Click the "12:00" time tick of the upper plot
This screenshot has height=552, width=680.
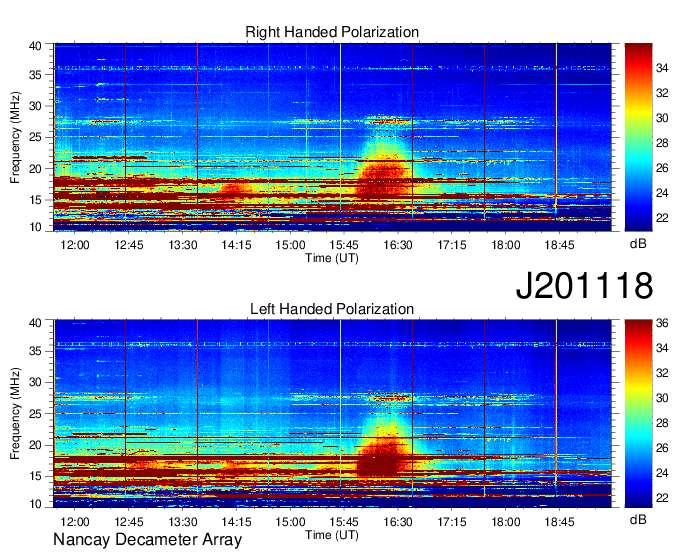tap(75, 245)
